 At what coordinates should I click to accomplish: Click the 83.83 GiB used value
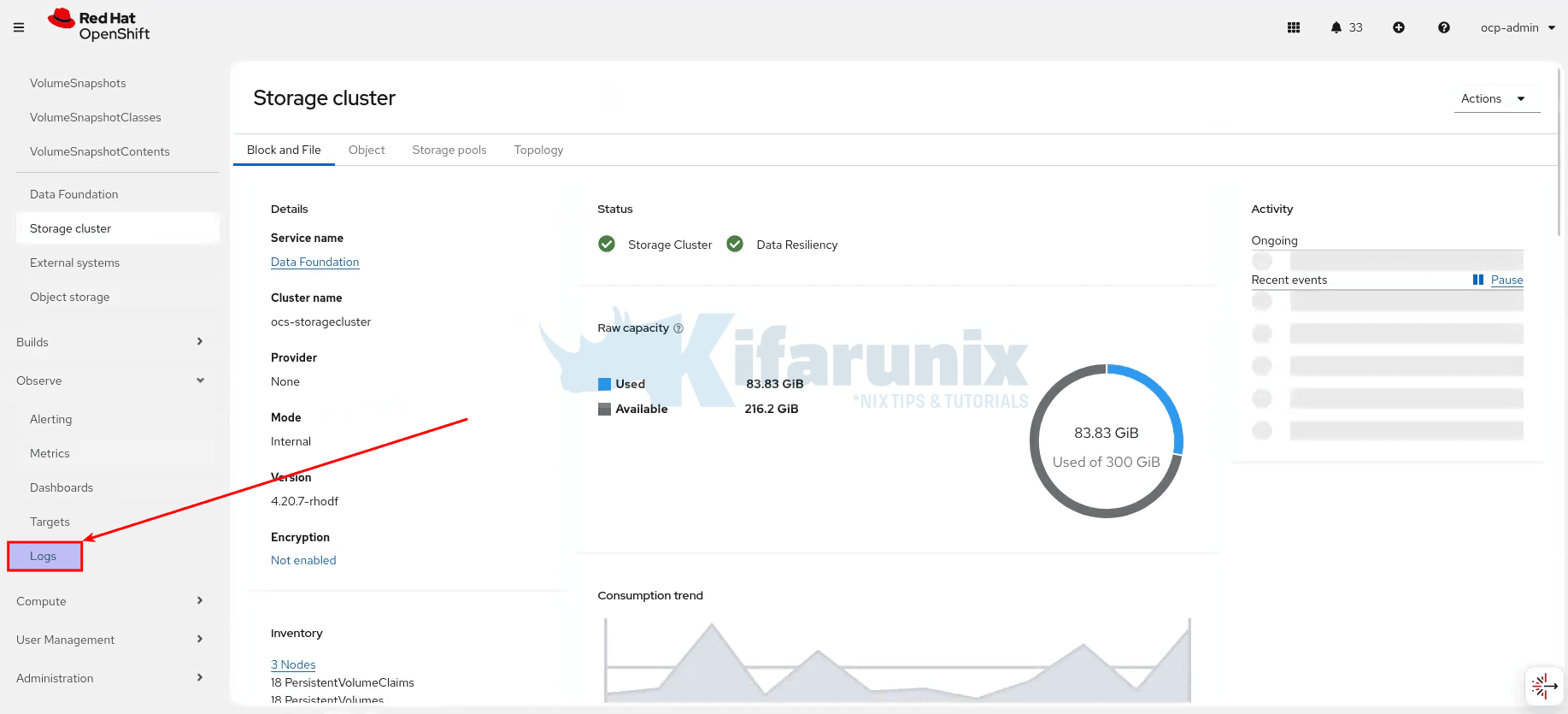pos(774,384)
